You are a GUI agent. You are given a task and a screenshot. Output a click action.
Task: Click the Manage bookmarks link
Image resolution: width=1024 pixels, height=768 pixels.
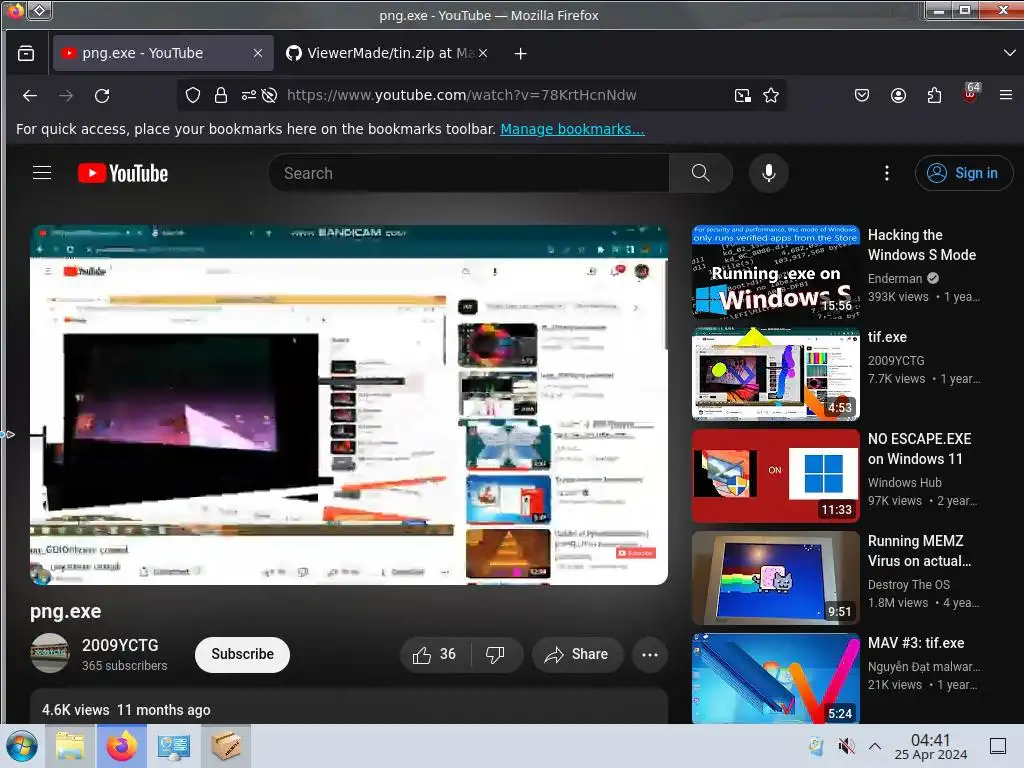(x=572, y=129)
